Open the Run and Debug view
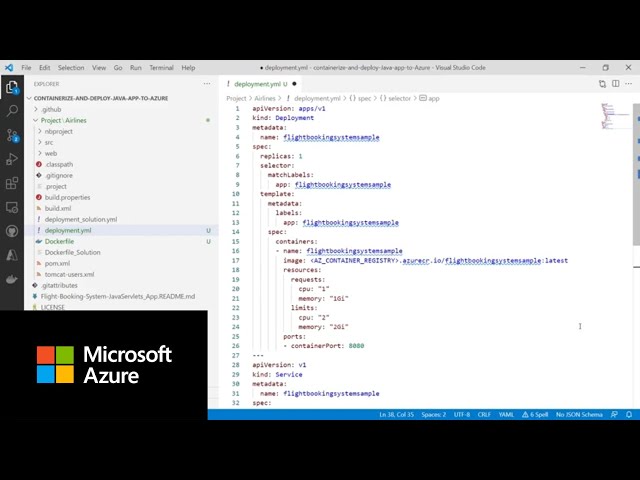Viewport: 640px width, 480px height. click(x=12, y=159)
